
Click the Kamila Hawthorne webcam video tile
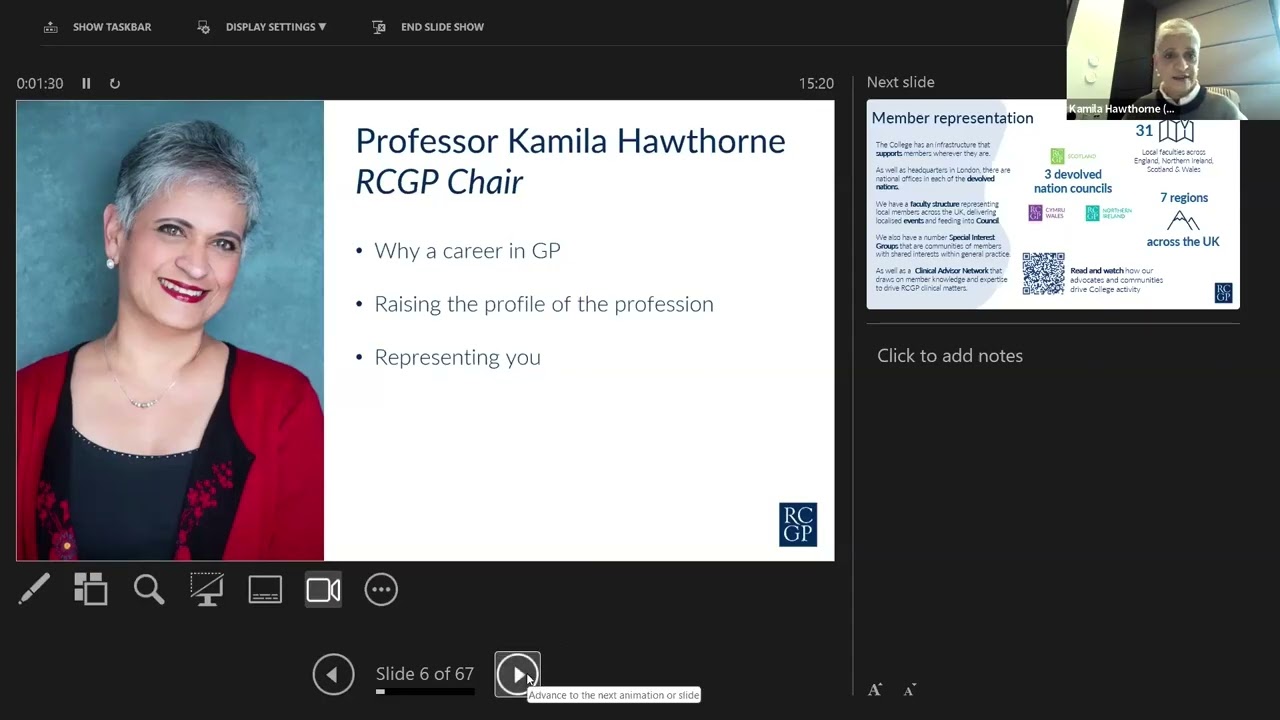point(1172,60)
